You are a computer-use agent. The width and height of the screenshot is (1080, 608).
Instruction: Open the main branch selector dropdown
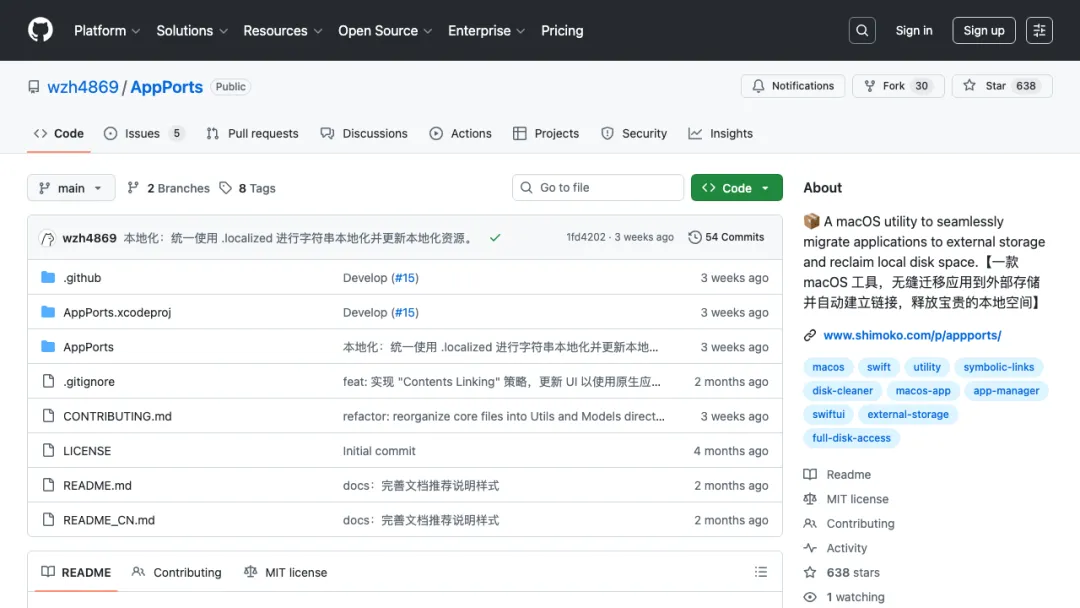(71, 188)
